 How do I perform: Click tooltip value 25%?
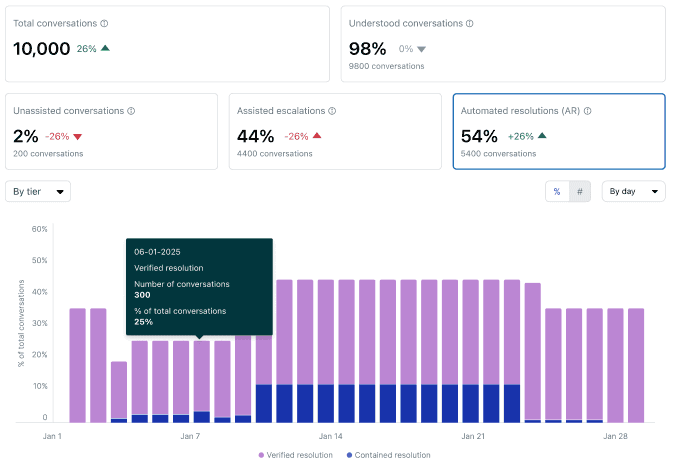click(x=143, y=322)
